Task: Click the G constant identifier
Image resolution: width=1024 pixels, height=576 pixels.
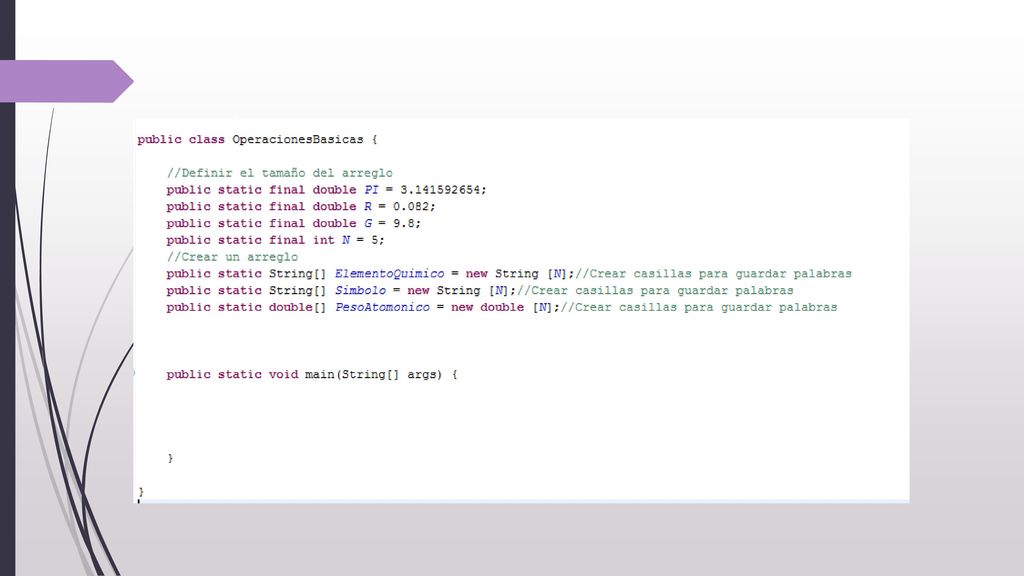Action: (368, 223)
